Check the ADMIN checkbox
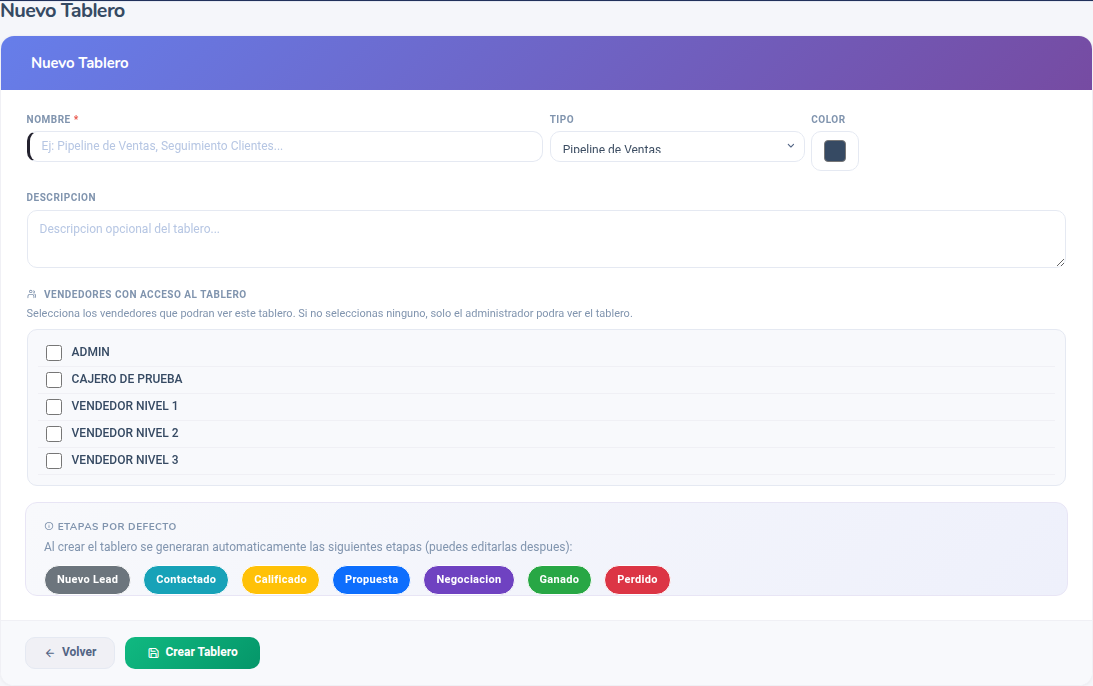The width and height of the screenshot is (1093, 686). pos(54,353)
